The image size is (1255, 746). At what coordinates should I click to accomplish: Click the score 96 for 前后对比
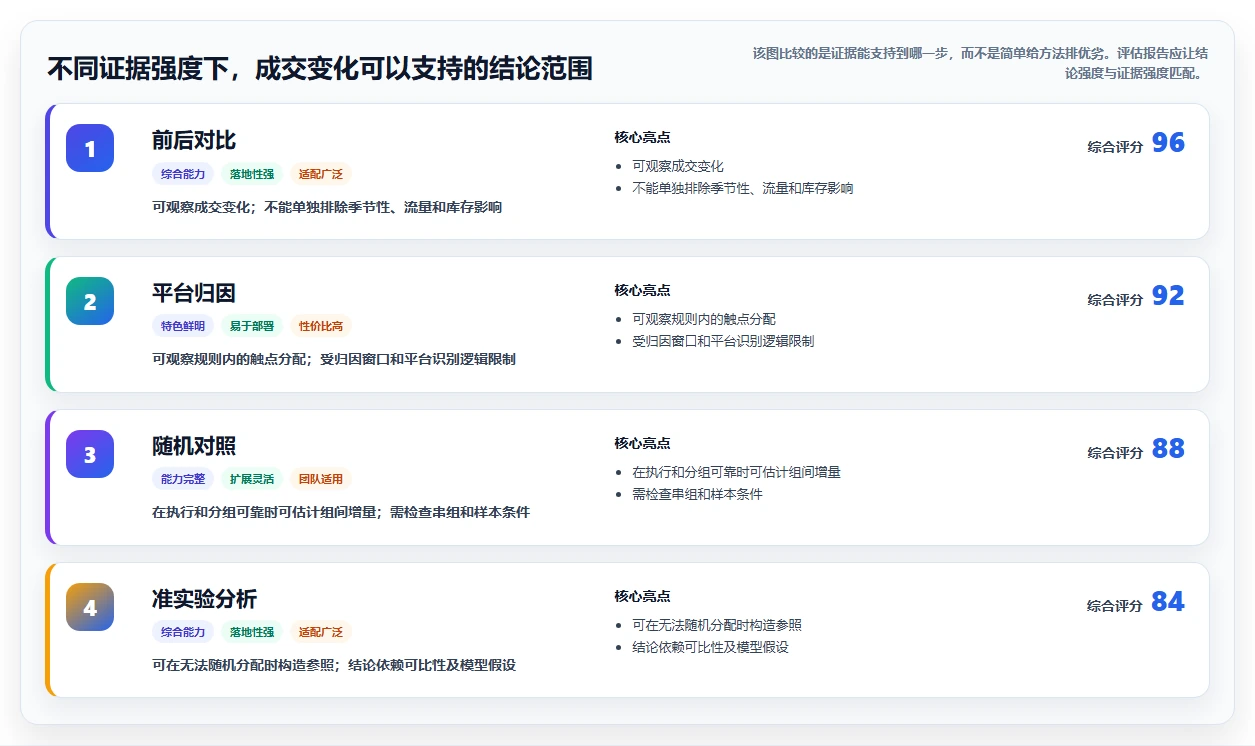point(1168,143)
